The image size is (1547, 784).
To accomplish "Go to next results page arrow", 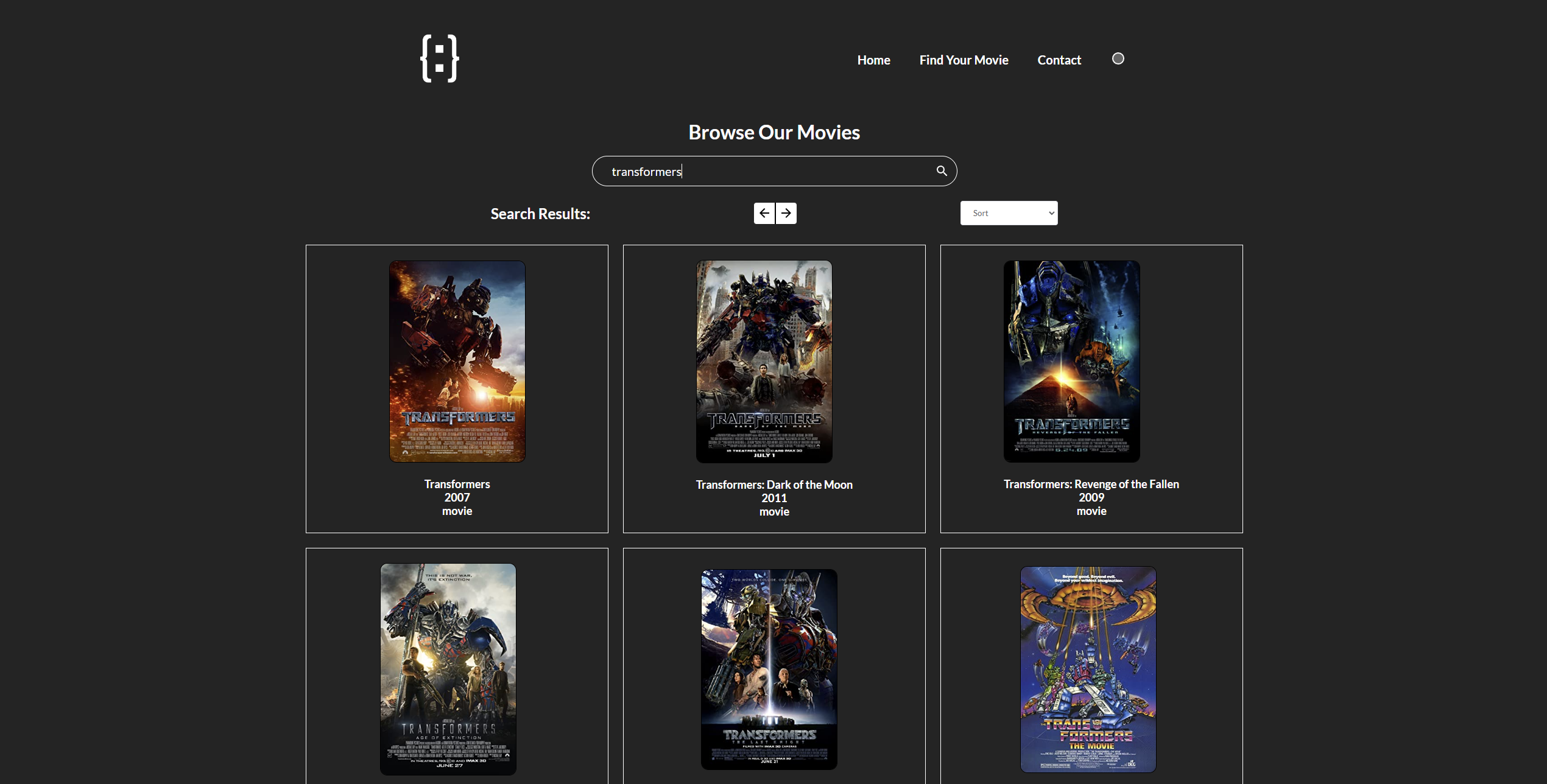I will tap(786, 213).
